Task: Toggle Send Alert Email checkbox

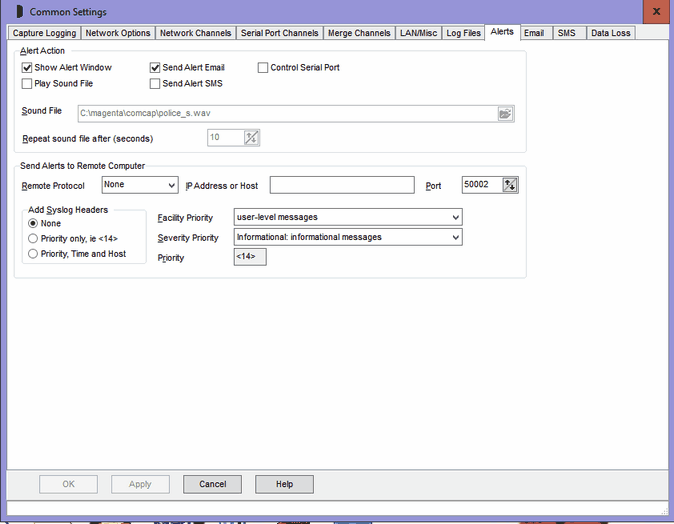Action: click(x=155, y=68)
